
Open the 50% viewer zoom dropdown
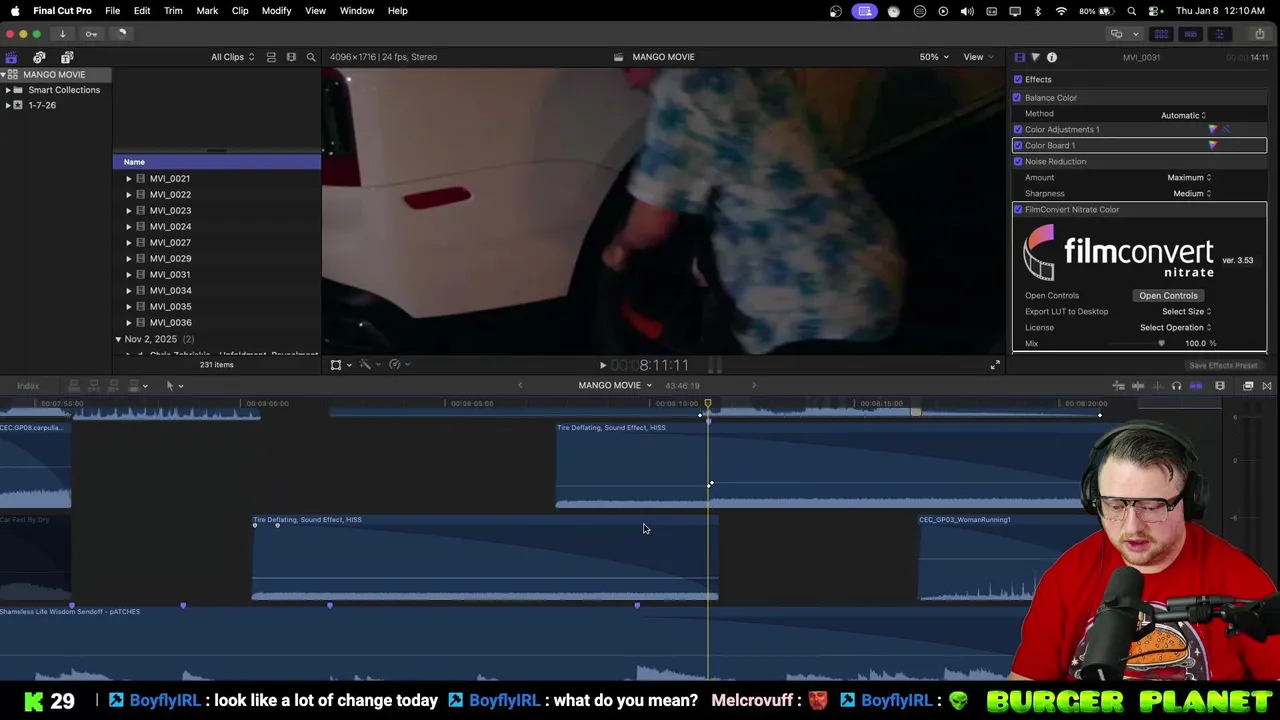pos(934,57)
